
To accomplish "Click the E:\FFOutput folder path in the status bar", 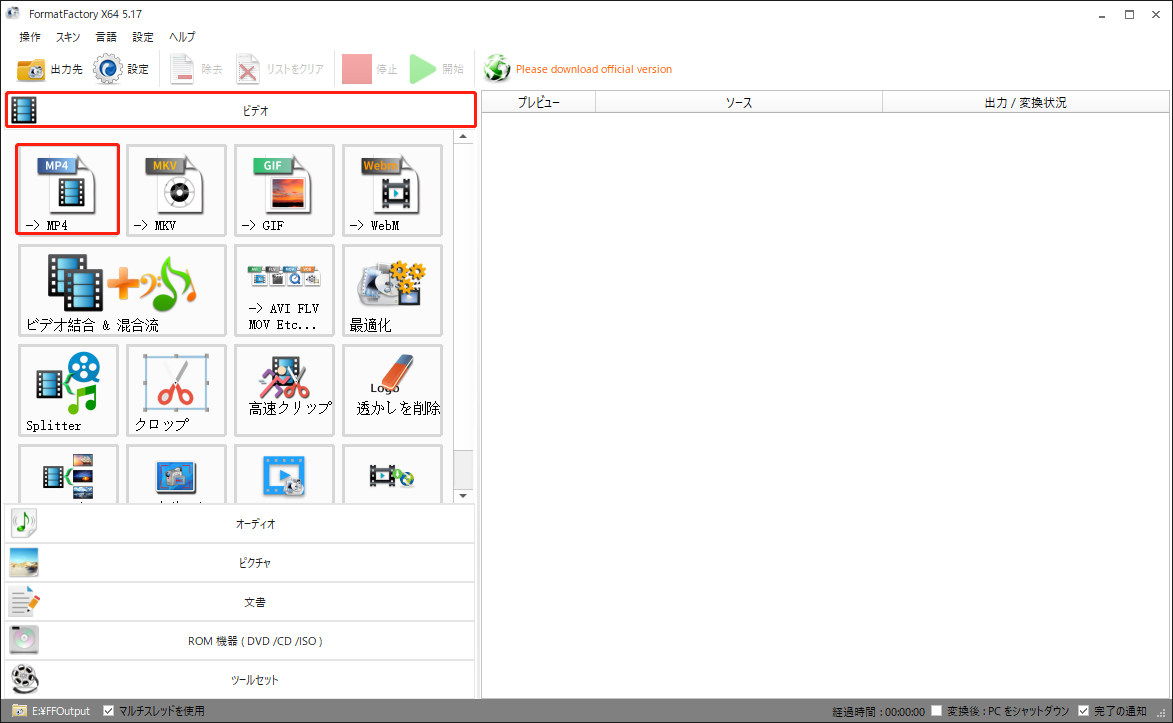I will [61, 711].
